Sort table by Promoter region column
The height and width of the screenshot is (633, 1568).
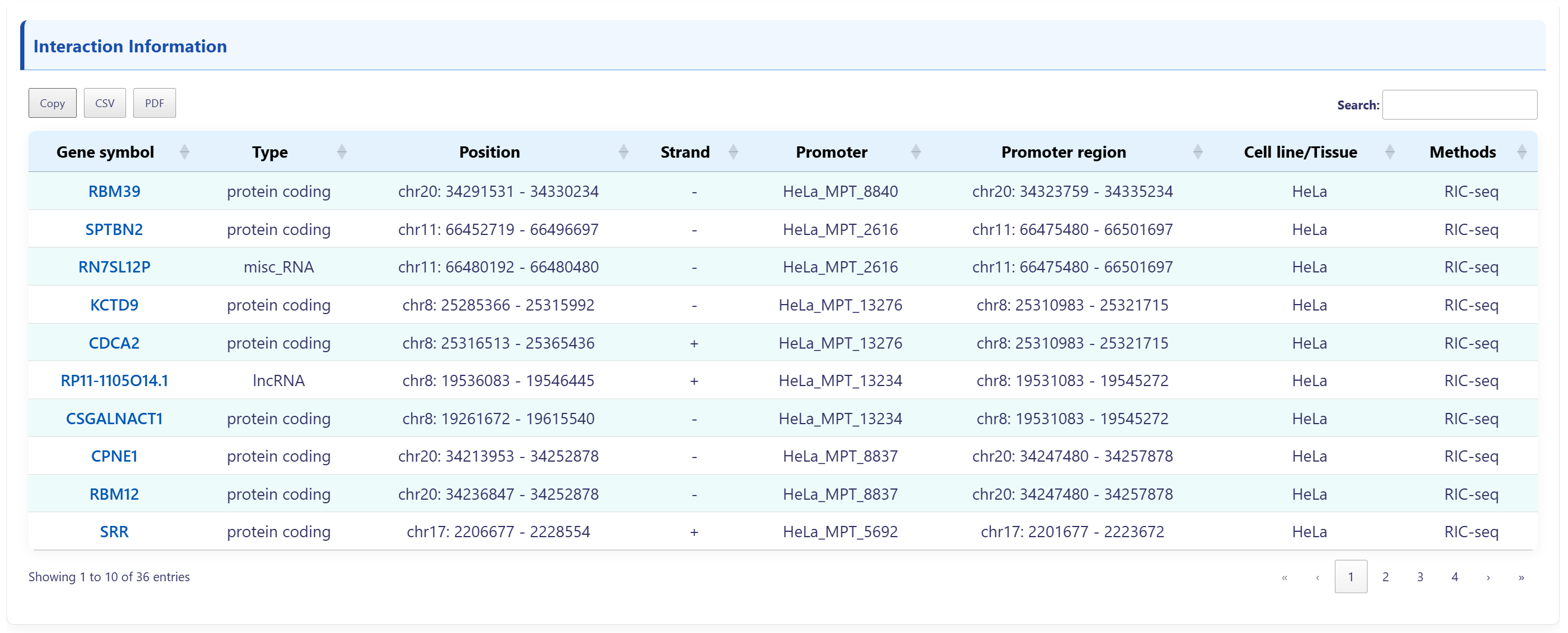pyautogui.click(x=1063, y=152)
